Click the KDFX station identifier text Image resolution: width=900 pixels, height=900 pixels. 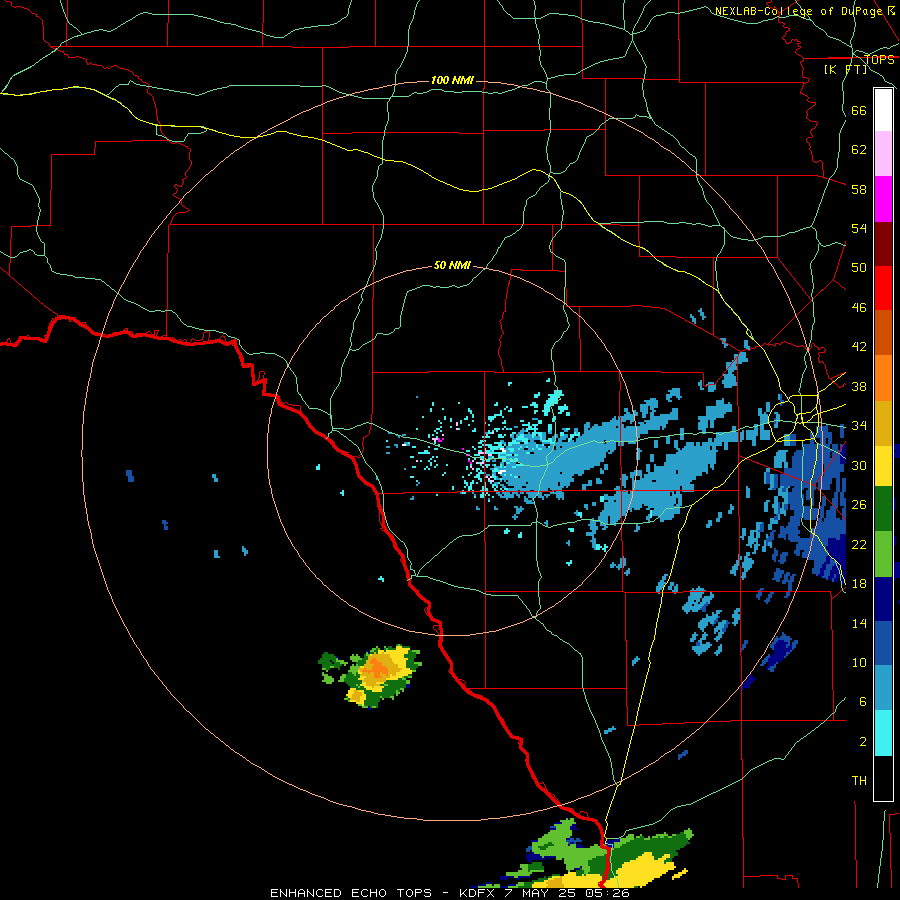476,893
